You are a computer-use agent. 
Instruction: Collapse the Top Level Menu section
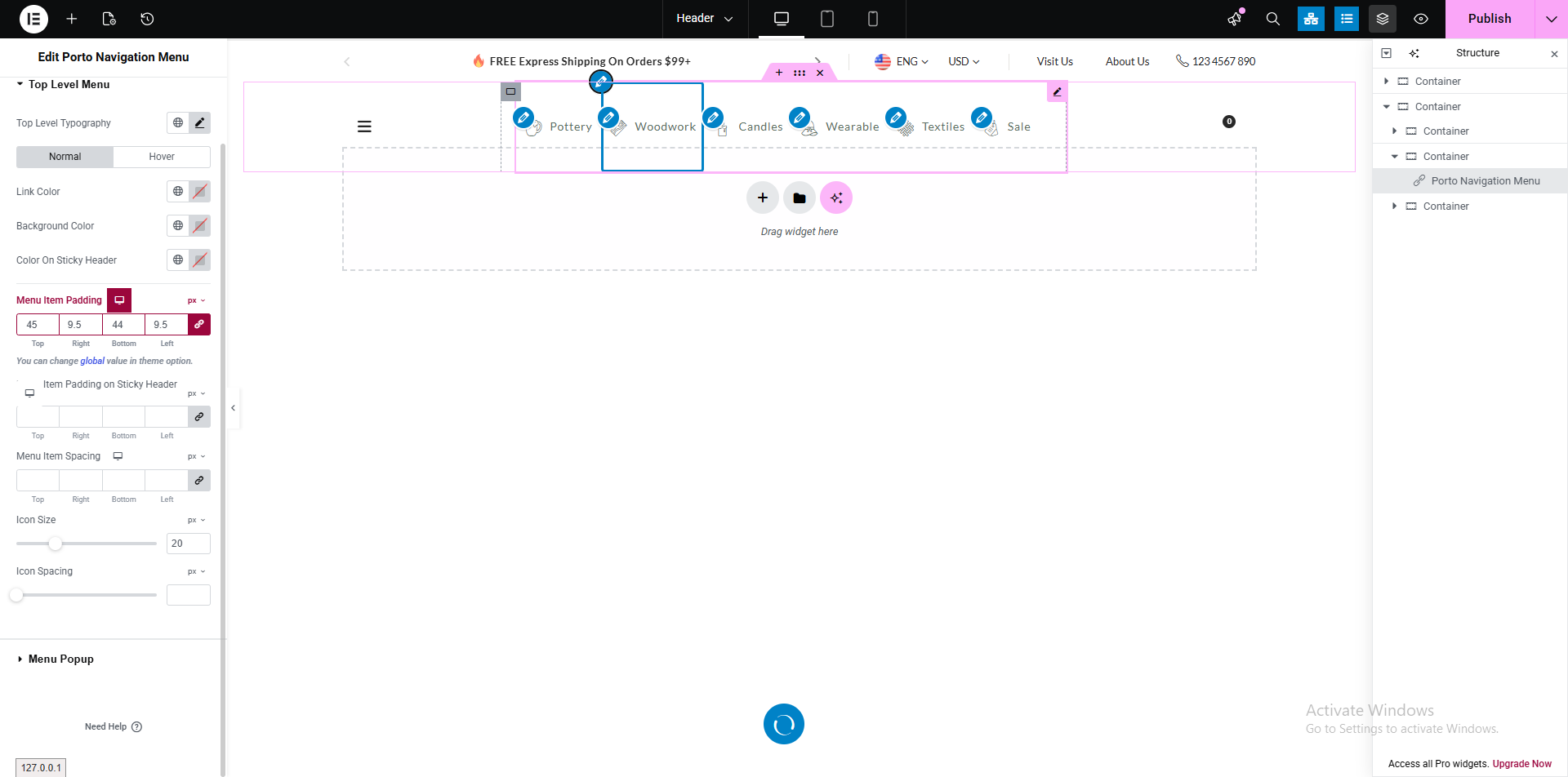[64, 84]
